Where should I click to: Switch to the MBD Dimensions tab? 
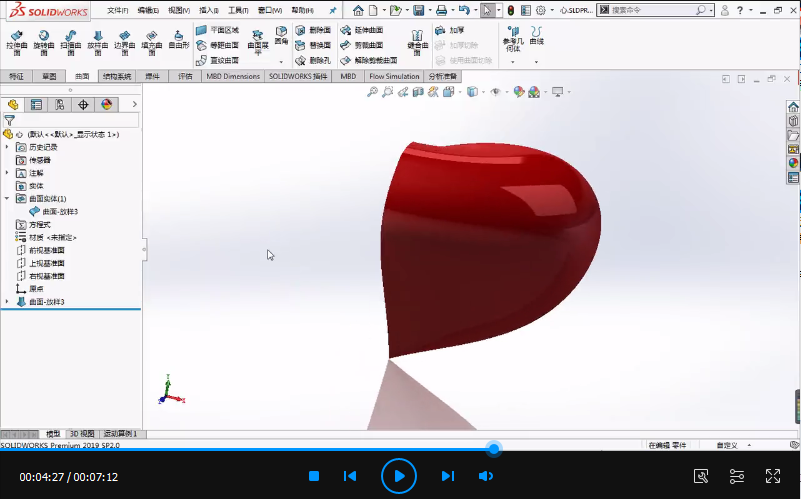pyautogui.click(x=233, y=76)
